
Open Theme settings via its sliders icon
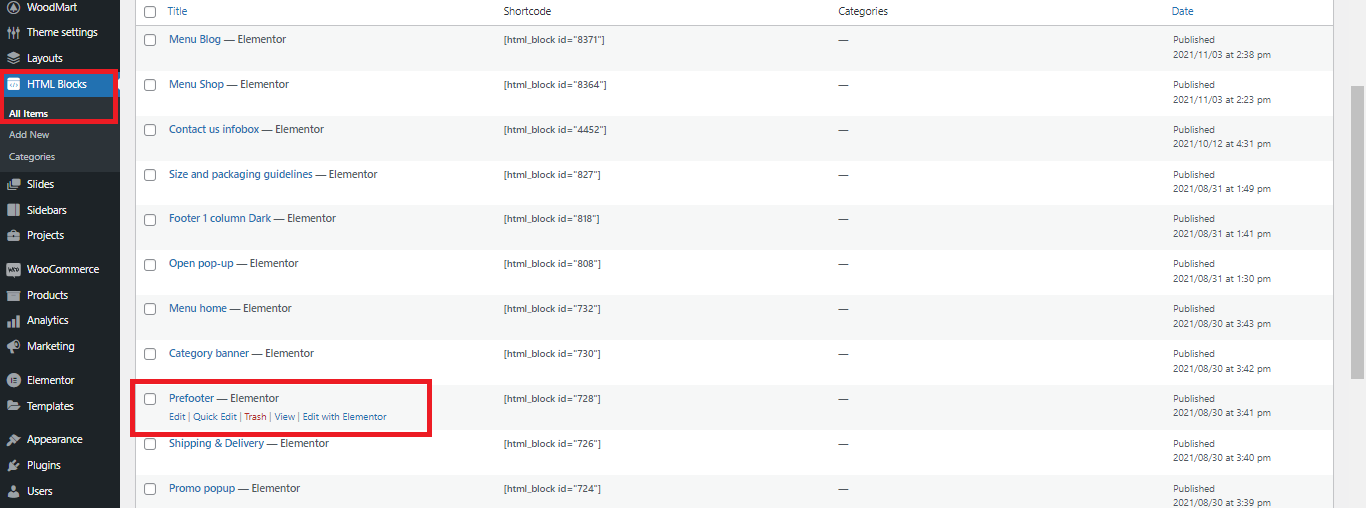tap(13, 32)
